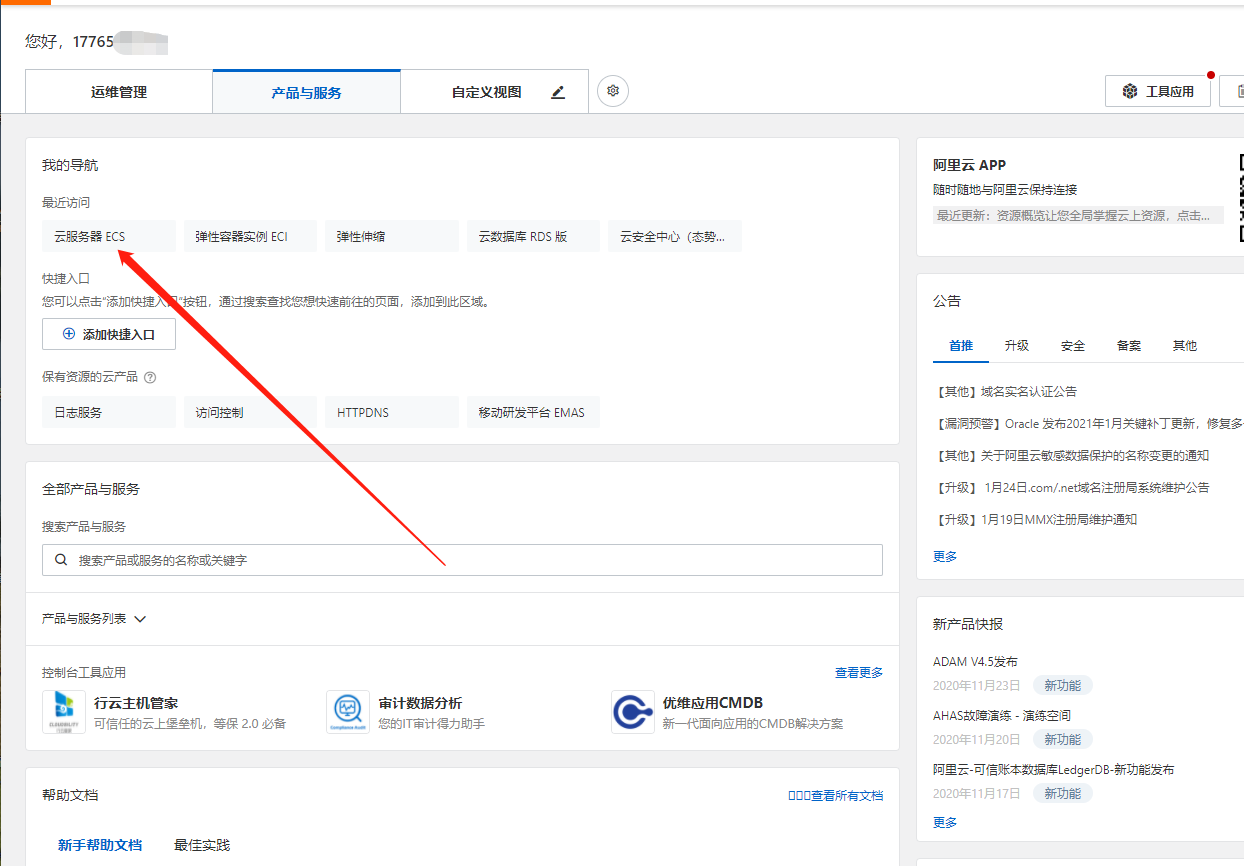Open 云服务器 ECS shortcut

pyautogui.click(x=109, y=236)
